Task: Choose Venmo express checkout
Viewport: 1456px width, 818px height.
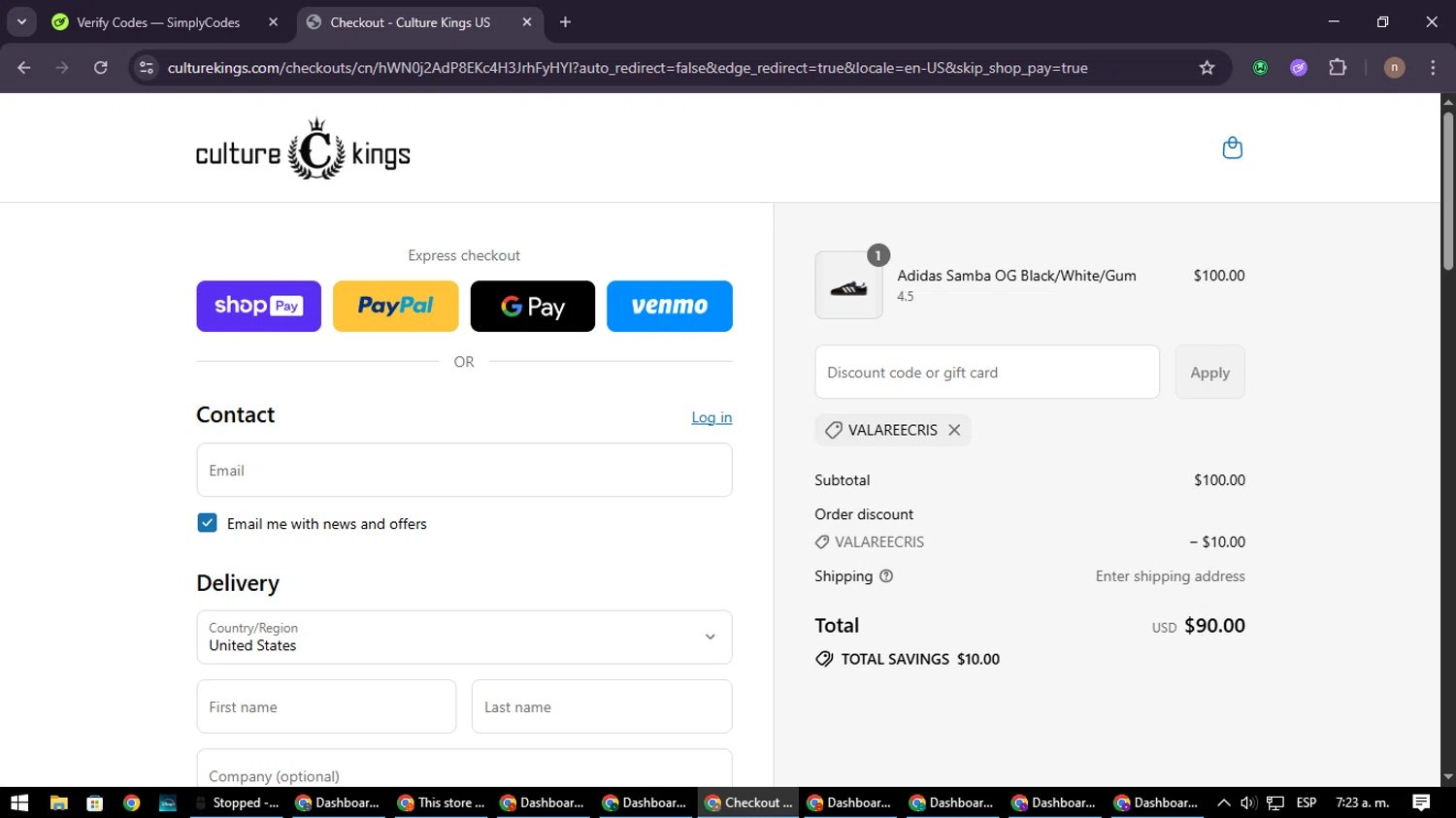Action: (670, 307)
